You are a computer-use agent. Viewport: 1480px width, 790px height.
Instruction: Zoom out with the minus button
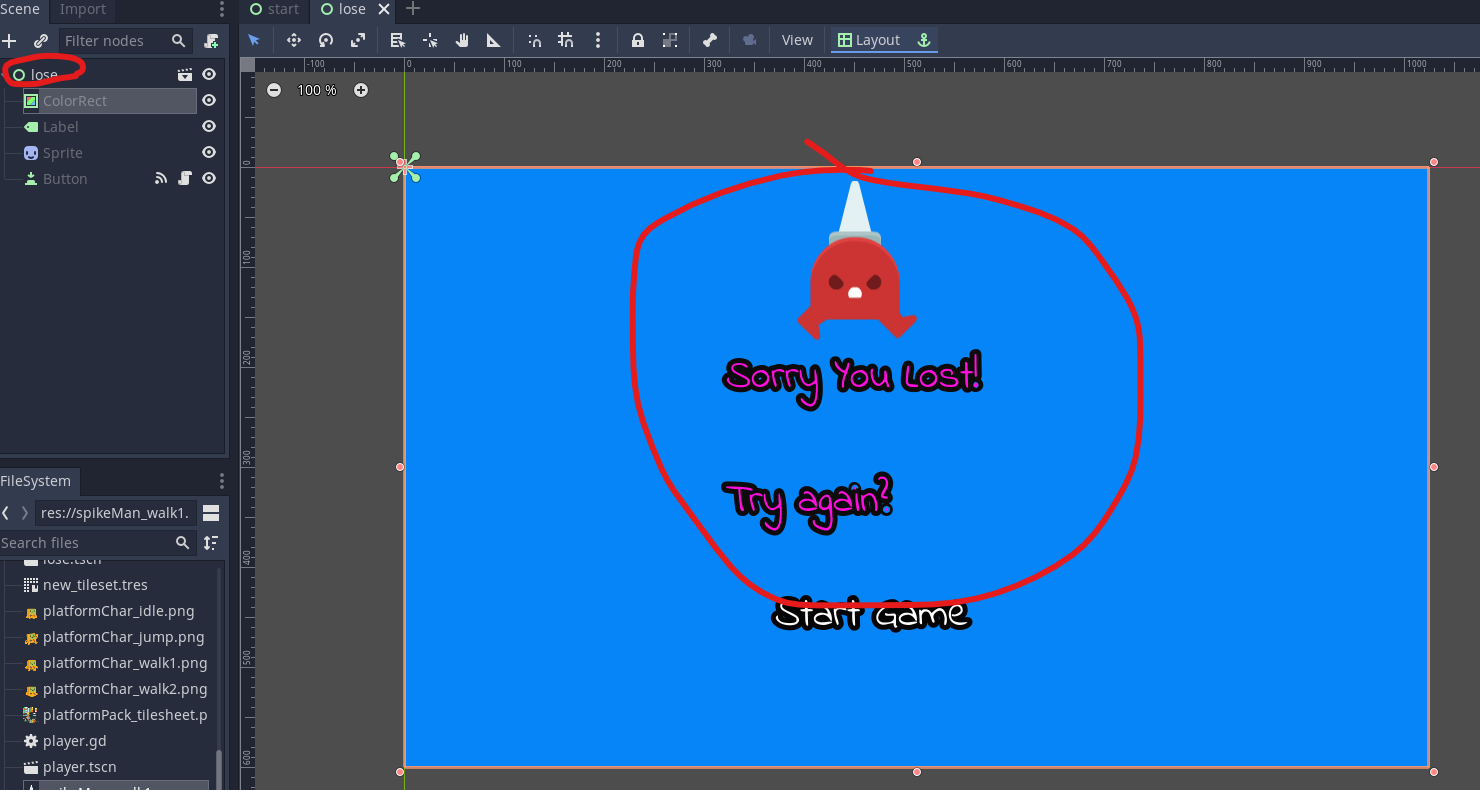(274, 90)
